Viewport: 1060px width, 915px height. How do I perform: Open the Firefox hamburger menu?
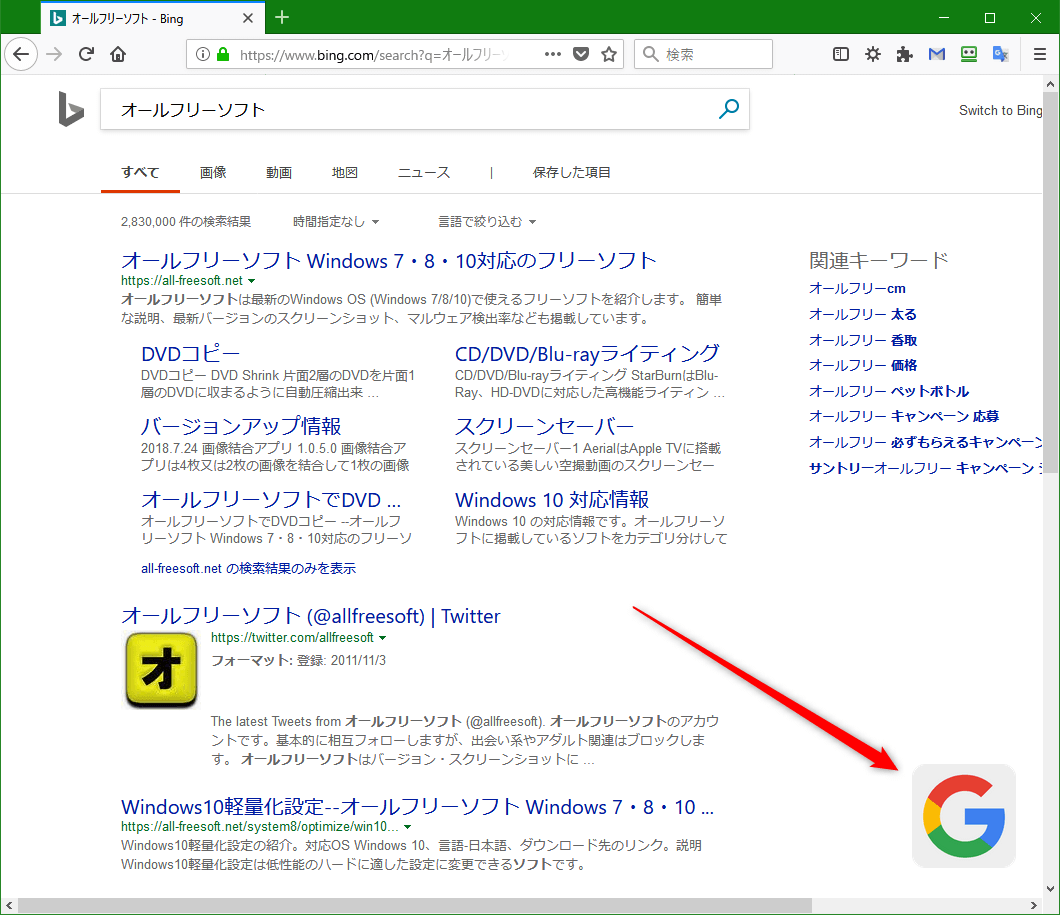click(x=1040, y=54)
